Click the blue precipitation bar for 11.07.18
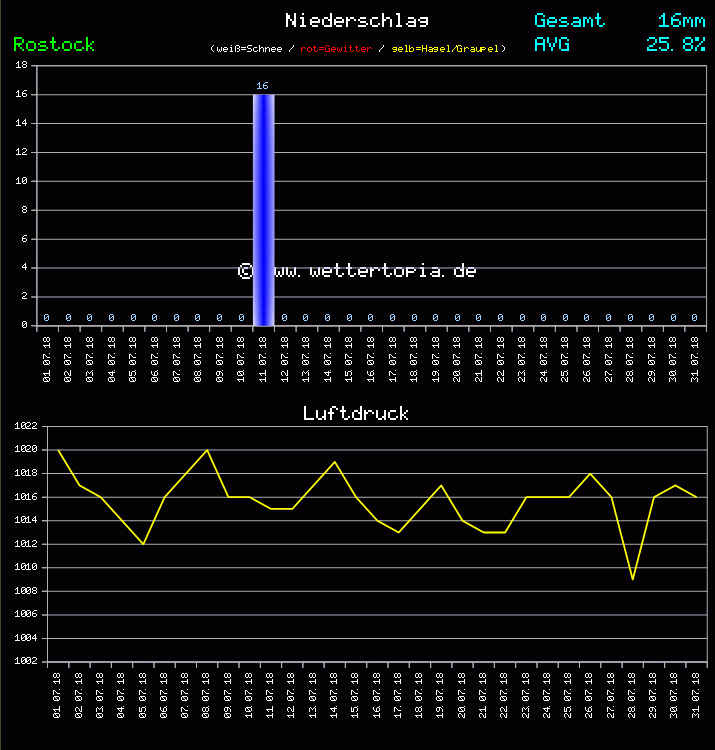This screenshot has width=715, height=750. tap(263, 210)
